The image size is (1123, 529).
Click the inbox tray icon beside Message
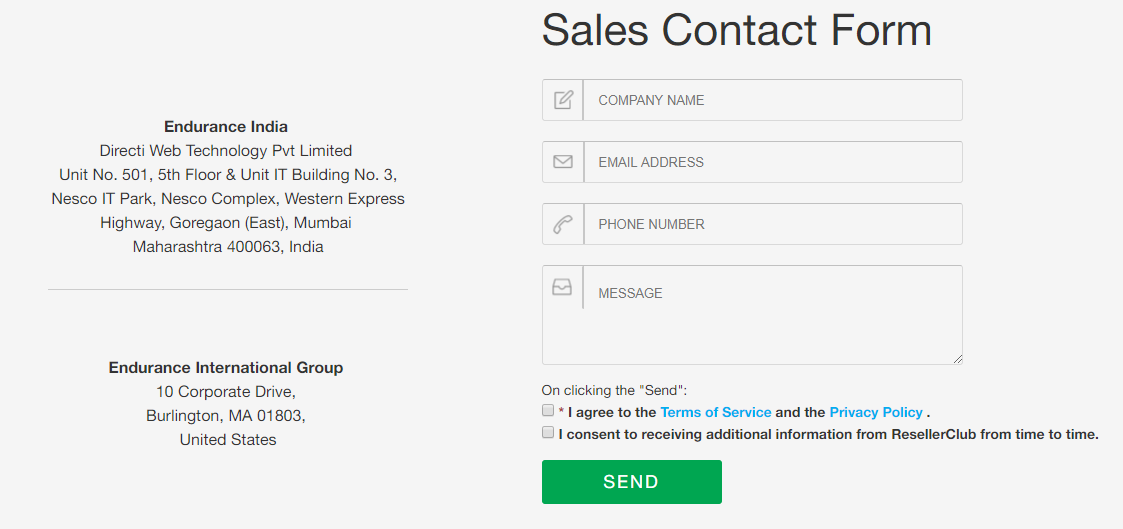[562, 287]
